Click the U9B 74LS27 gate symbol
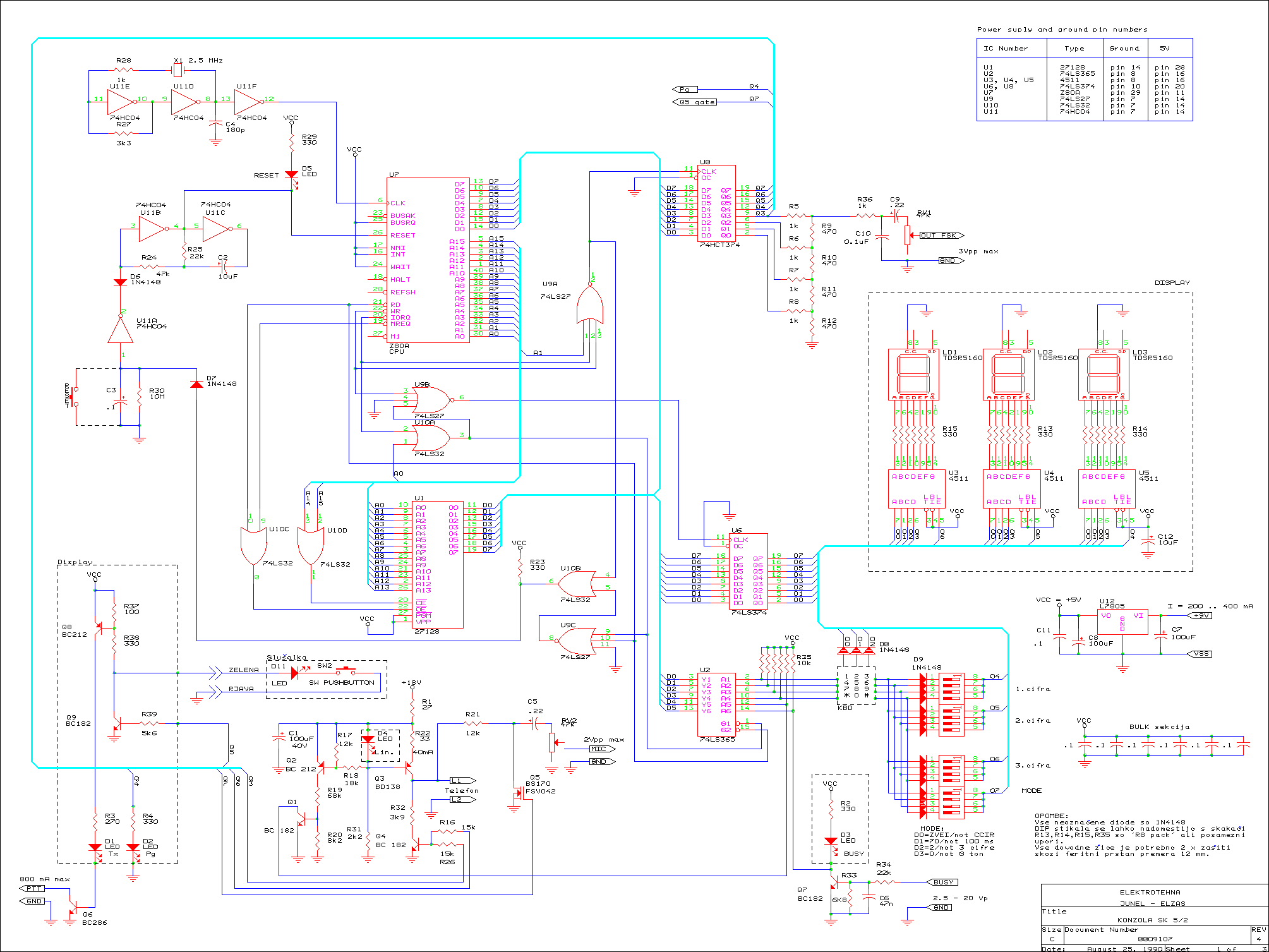This screenshot has height=952, width=1269. pyautogui.click(x=431, y=400)
